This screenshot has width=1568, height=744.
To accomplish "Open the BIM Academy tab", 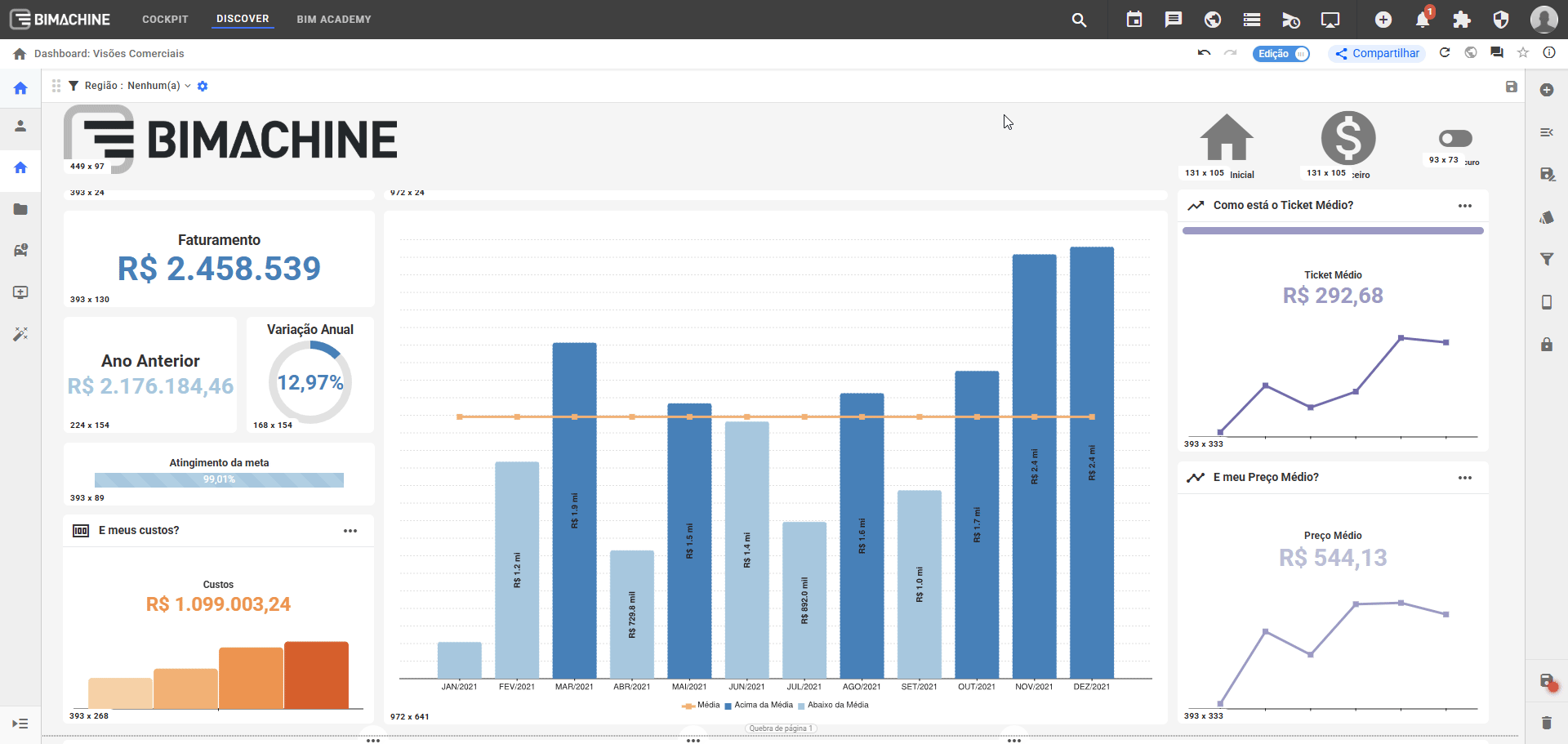I will (333, 20).
